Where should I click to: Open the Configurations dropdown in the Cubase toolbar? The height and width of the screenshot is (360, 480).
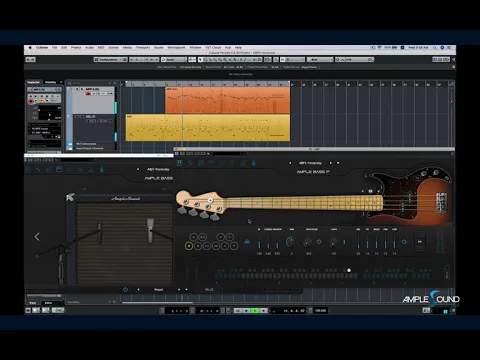[110, 60]
